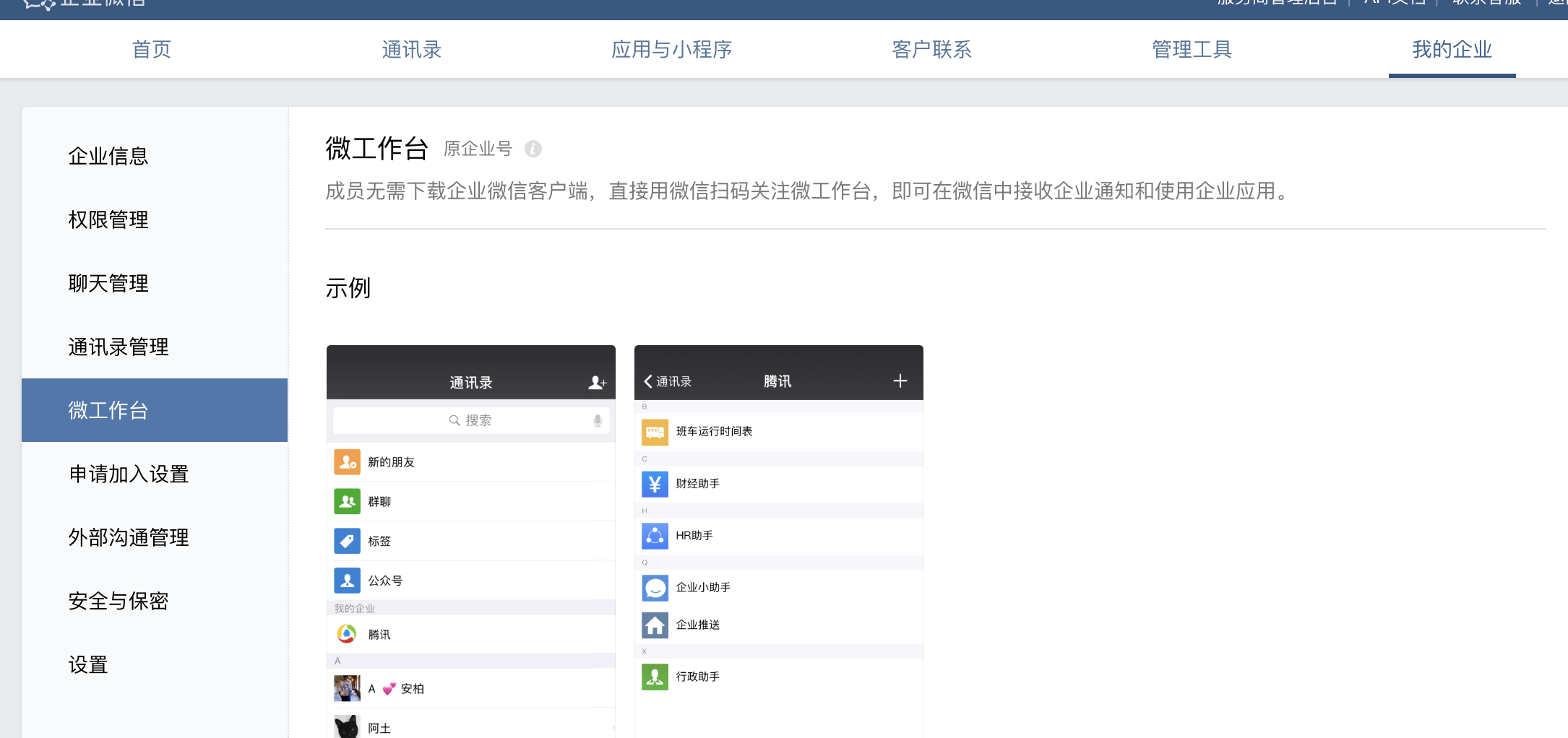The height and width of the screenshot is (738, 1568).
Task: Open 企业信息 in the sidebar
Action: 155,156
